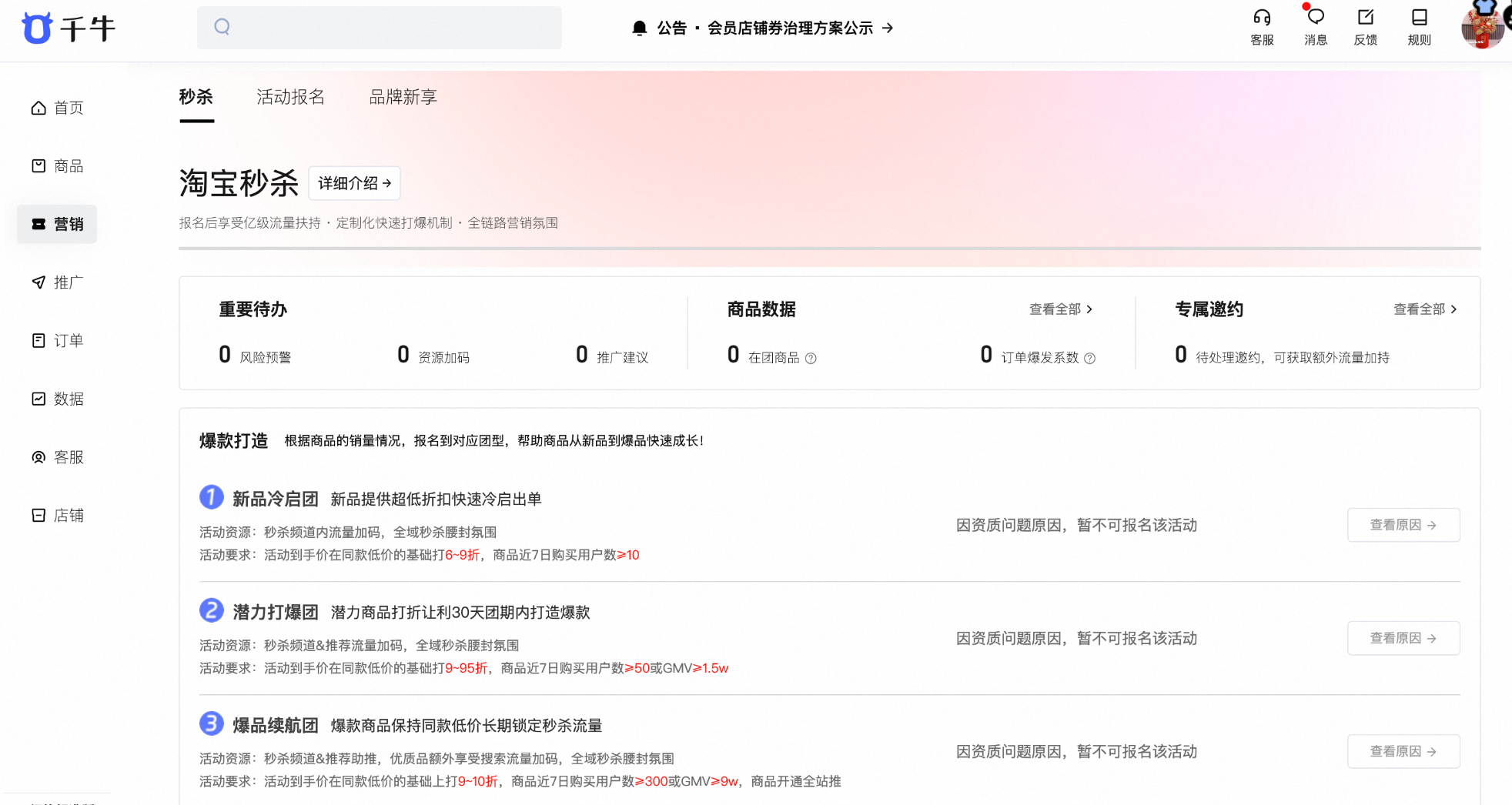Open 推广 in sidebar
The height and width of the screenshot is (805, 1512).
pos(57,282)
